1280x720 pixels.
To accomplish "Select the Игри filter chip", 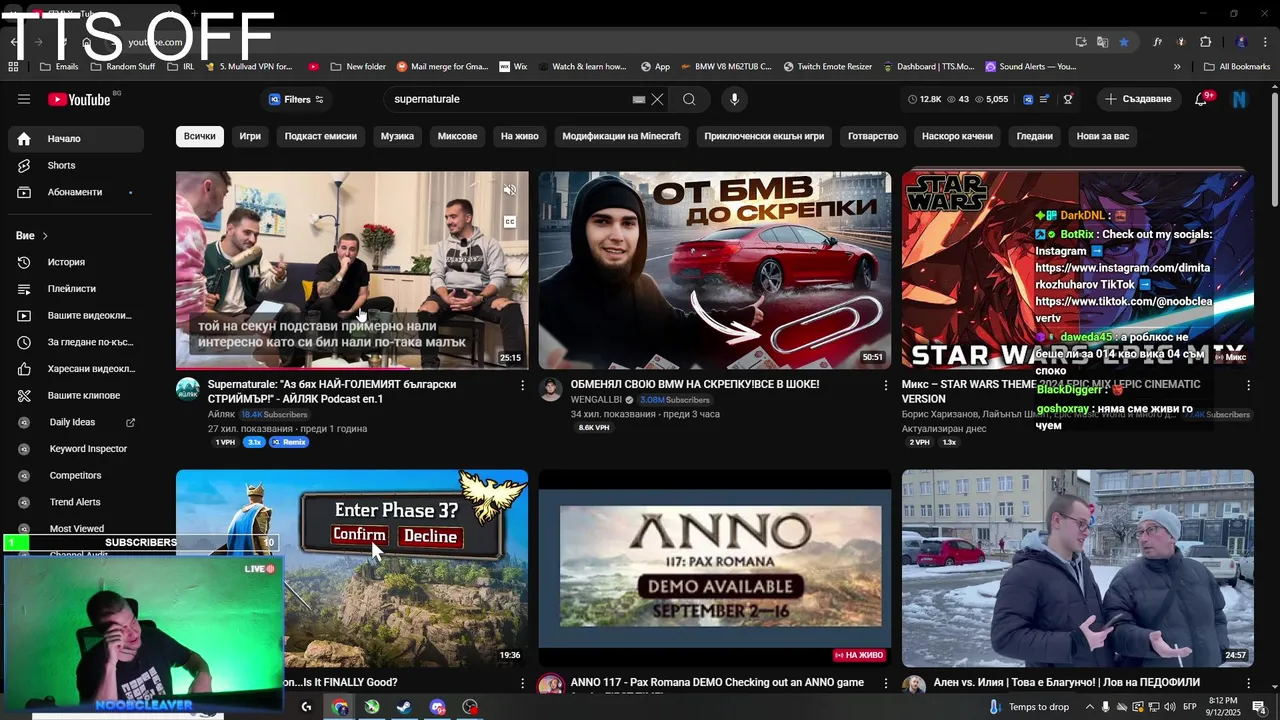I will (250, 136).
